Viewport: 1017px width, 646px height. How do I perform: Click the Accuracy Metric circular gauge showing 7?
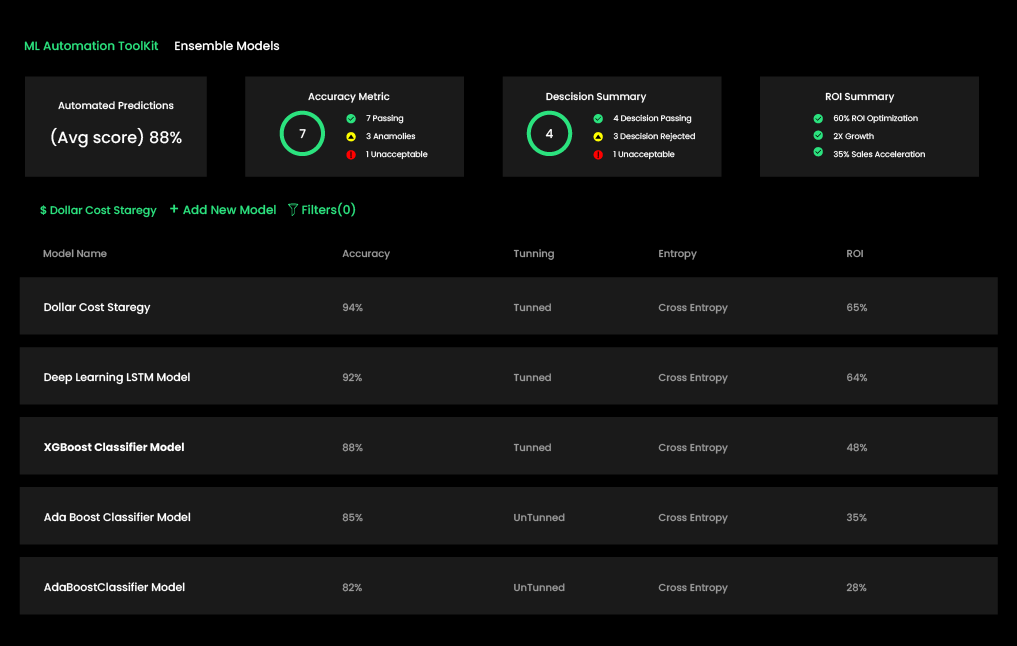click(x=302, y=134)
